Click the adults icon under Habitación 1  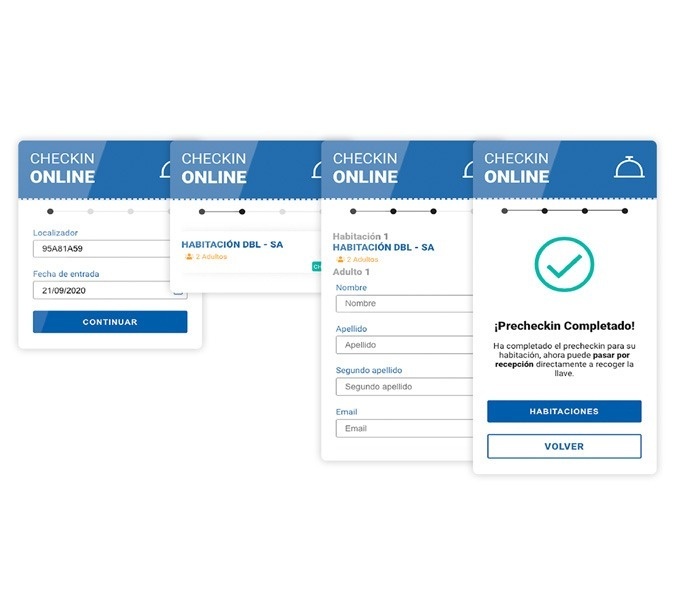(x=339, y=259)
